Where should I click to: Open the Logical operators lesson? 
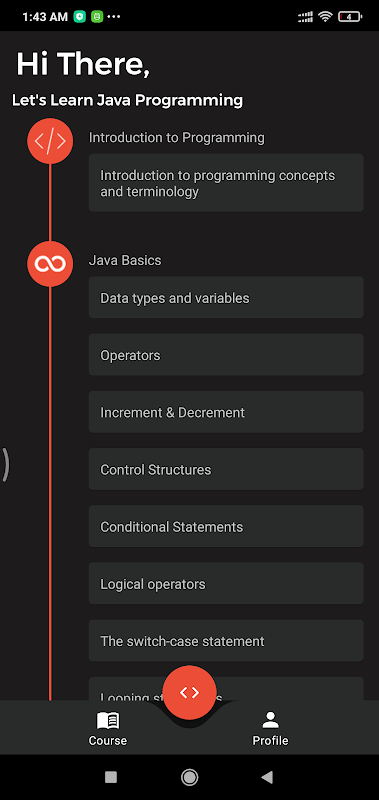tap(226, 583)
